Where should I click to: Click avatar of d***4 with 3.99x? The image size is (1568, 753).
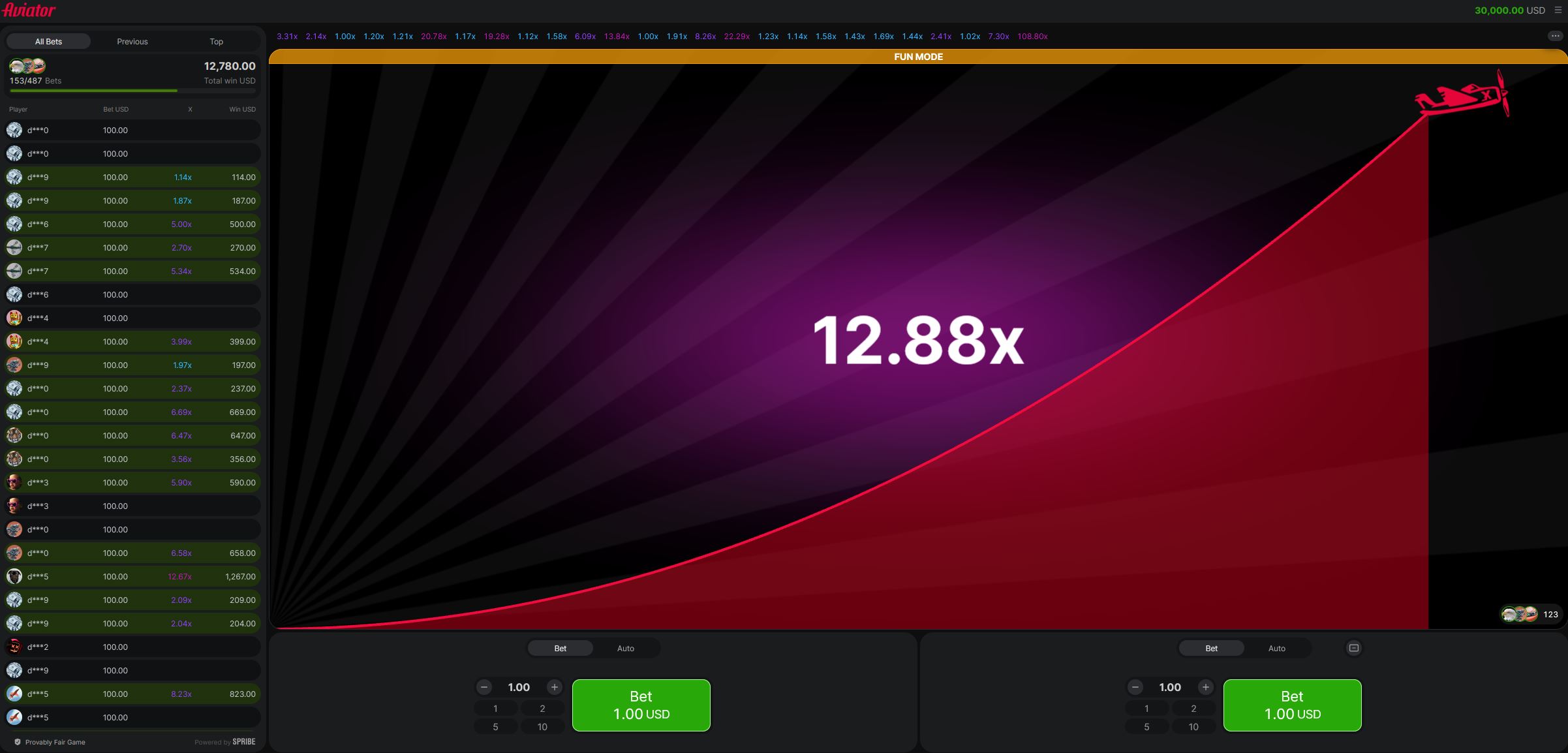point(14,341)
